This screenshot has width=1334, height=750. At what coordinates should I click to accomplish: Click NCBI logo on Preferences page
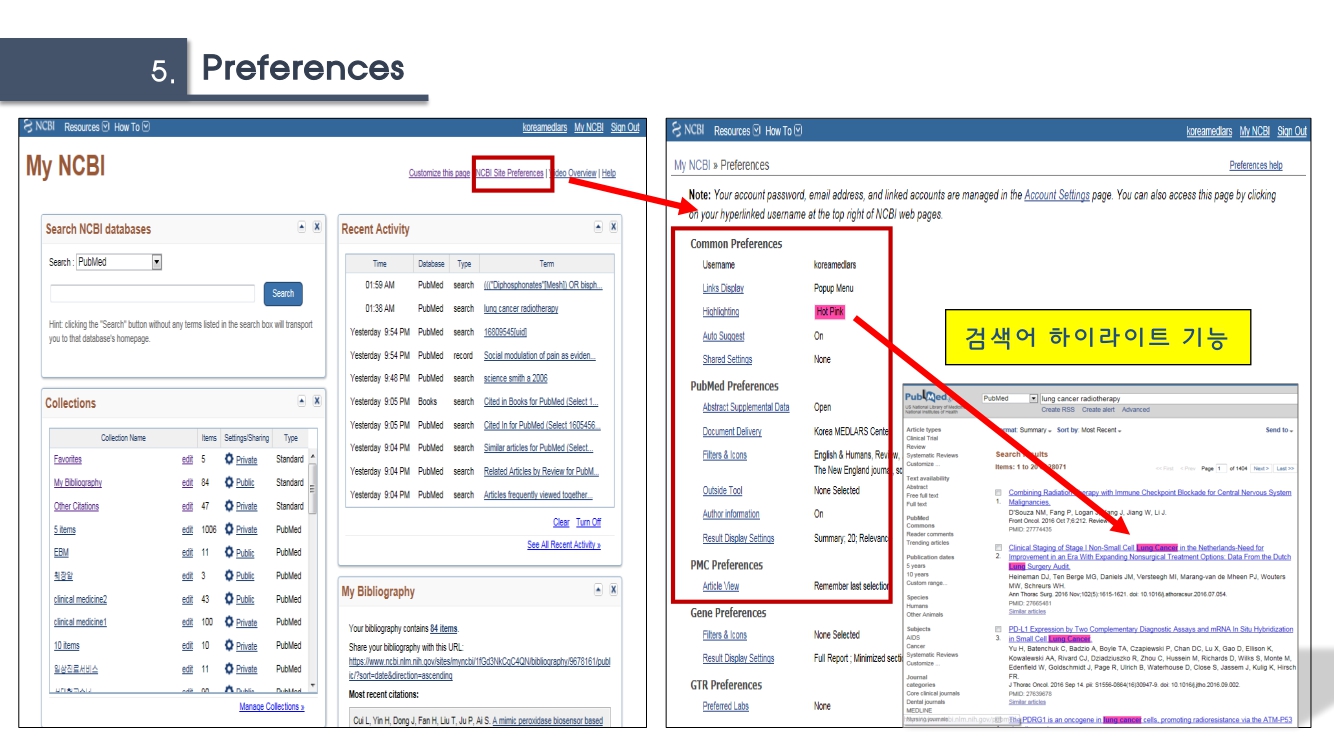click(689, 130)
